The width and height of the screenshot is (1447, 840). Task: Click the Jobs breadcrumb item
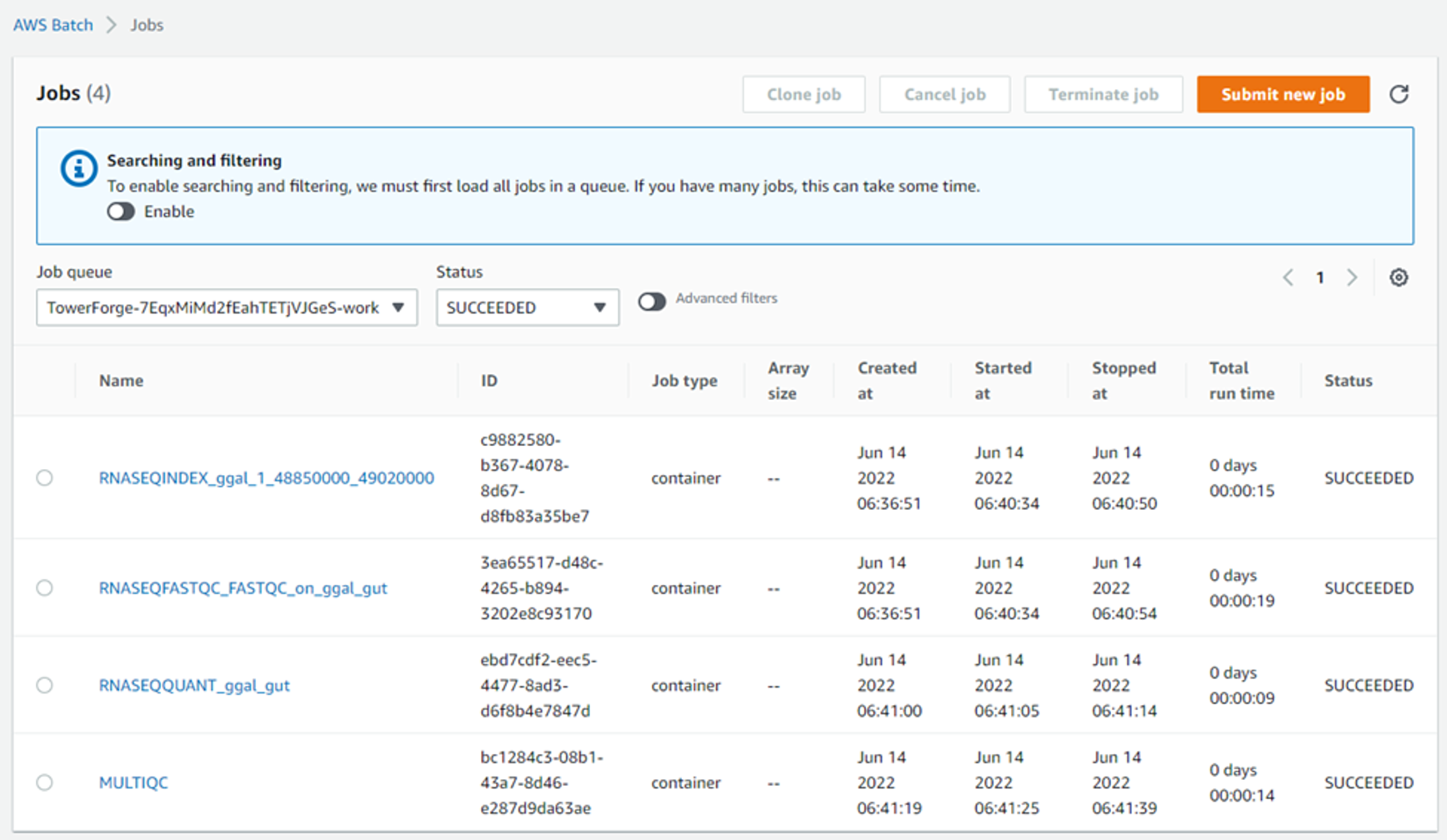[147, 25]
